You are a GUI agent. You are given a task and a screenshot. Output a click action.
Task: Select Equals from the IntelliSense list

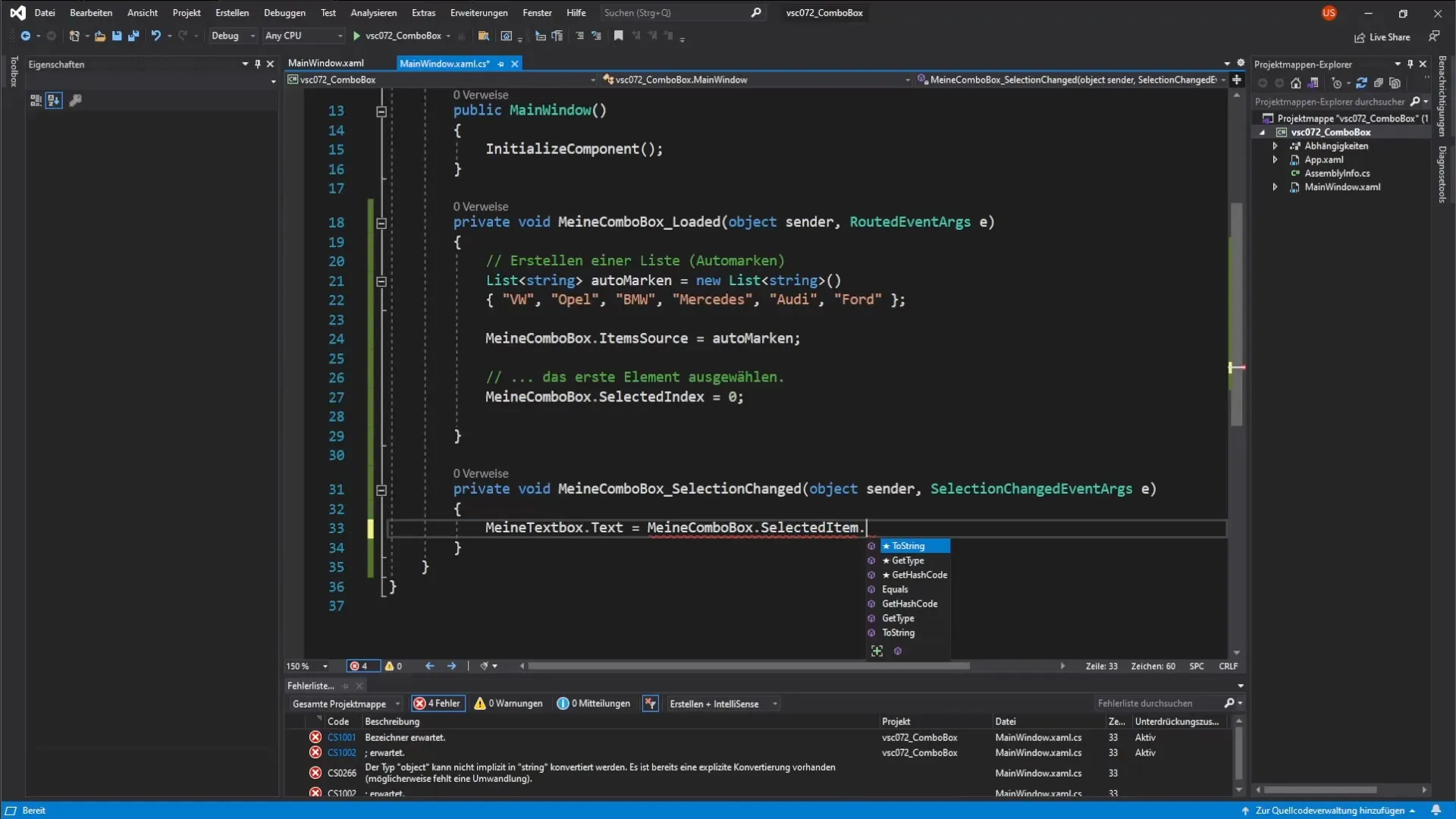[x=895, y=589]
